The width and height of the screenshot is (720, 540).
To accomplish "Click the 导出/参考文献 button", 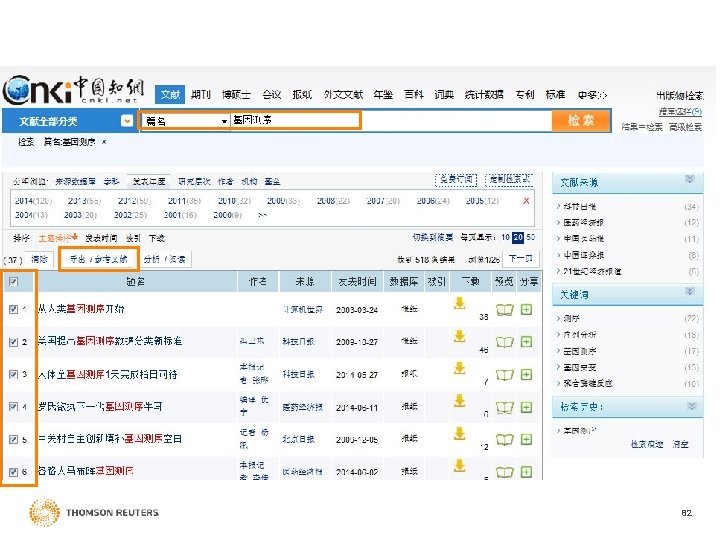I will pos(99,259).
